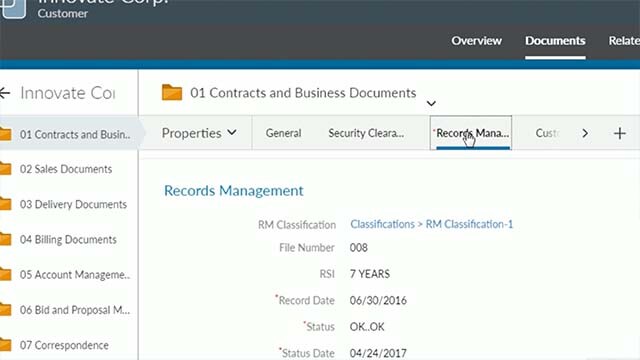Click the Records Management section heading
The image size is (640, 360).
234,191
